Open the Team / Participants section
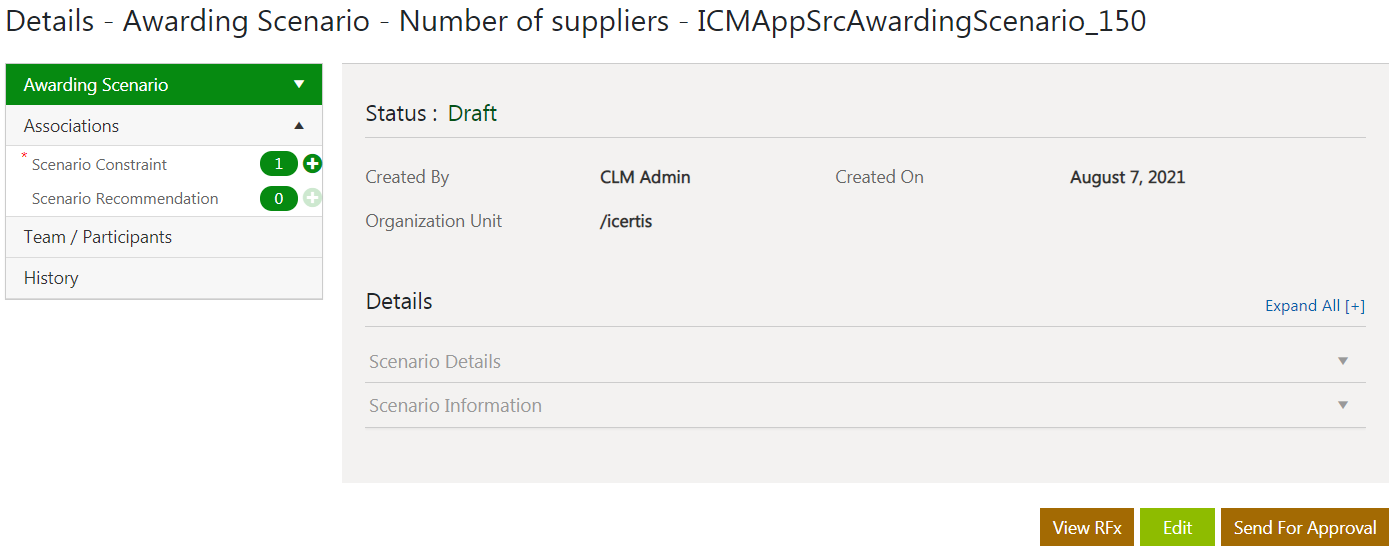1396x551 pixels. tap(98, 237)
